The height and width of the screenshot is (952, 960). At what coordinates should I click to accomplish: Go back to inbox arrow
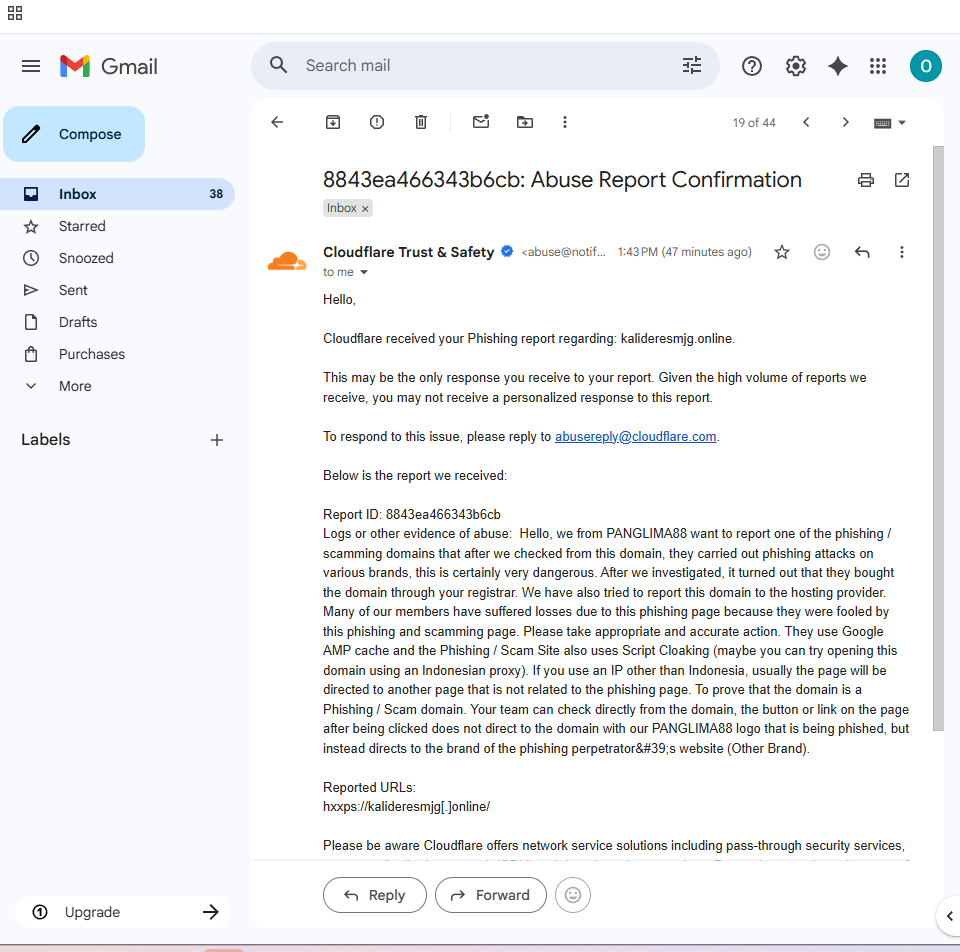coord(277,122)
